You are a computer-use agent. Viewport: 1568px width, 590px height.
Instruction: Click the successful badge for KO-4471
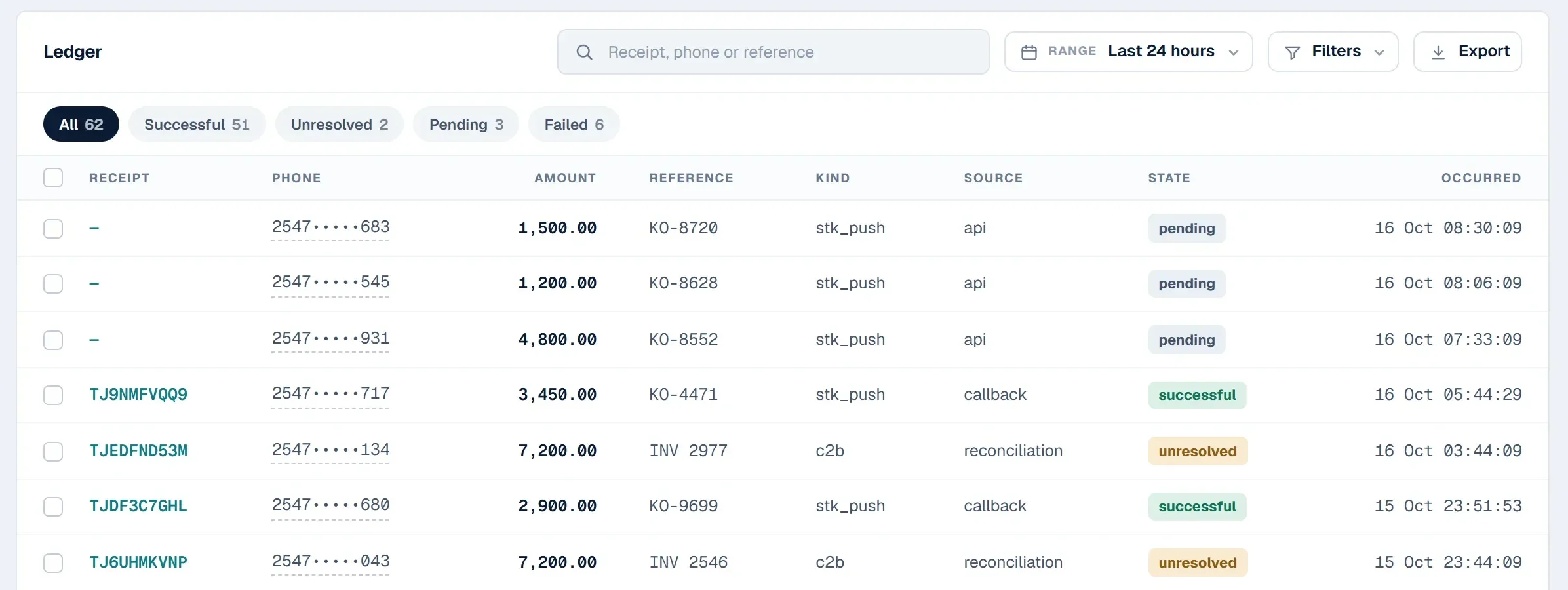pyautogui.click(x=1197, y=395)
